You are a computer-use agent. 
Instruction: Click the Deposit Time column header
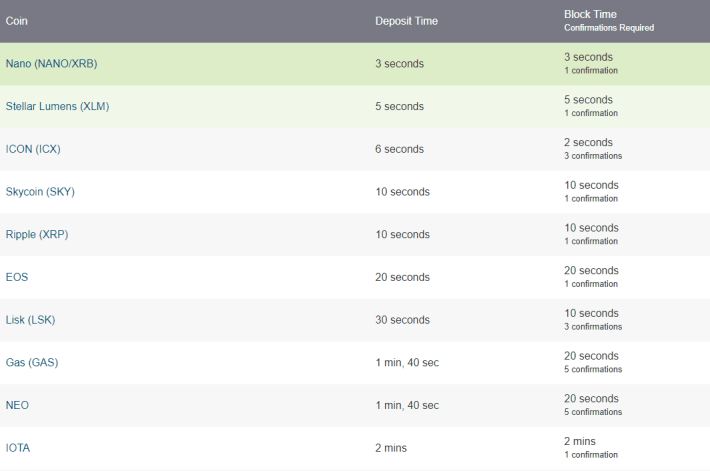[x=406, y=21]
